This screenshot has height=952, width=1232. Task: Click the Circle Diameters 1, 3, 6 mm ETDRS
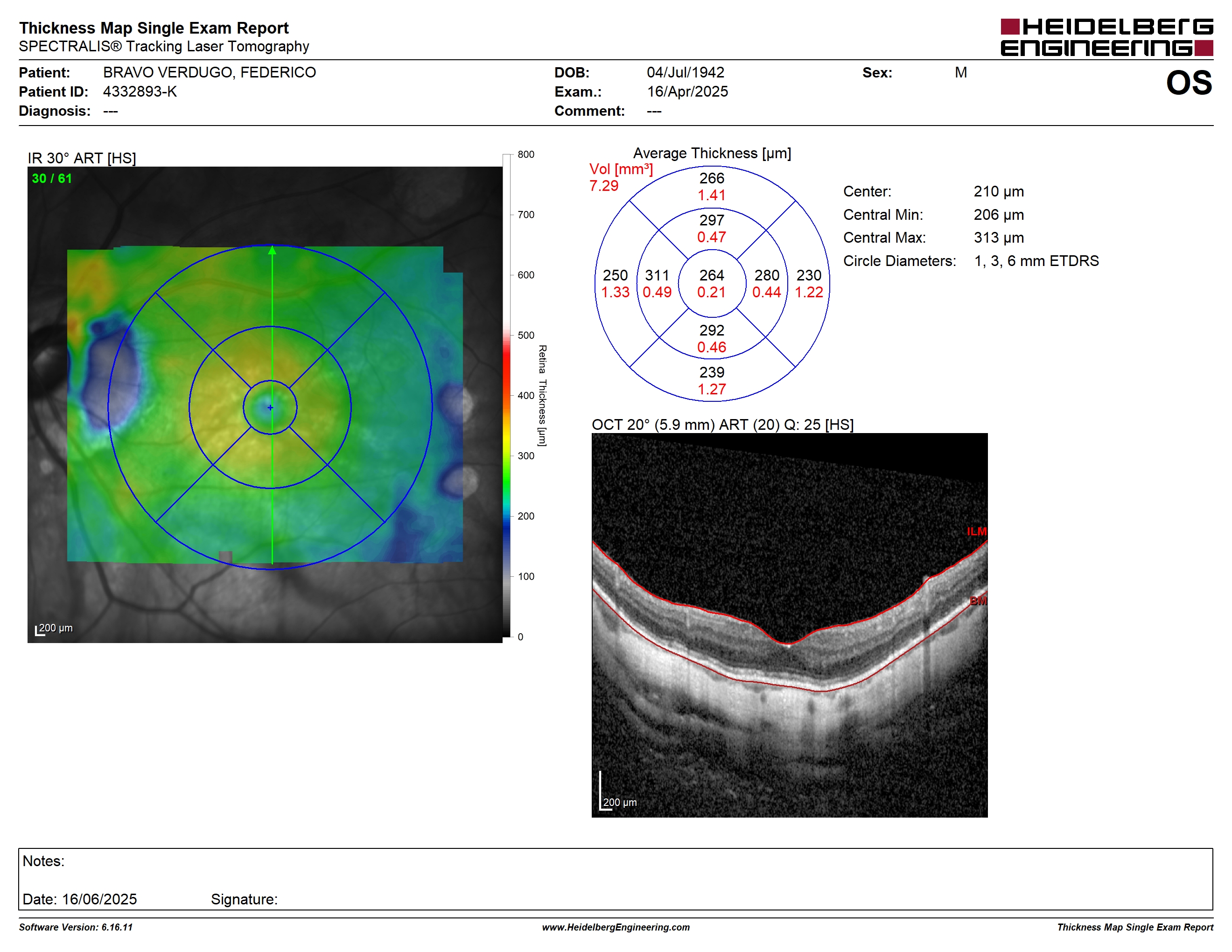[1036, 260]
